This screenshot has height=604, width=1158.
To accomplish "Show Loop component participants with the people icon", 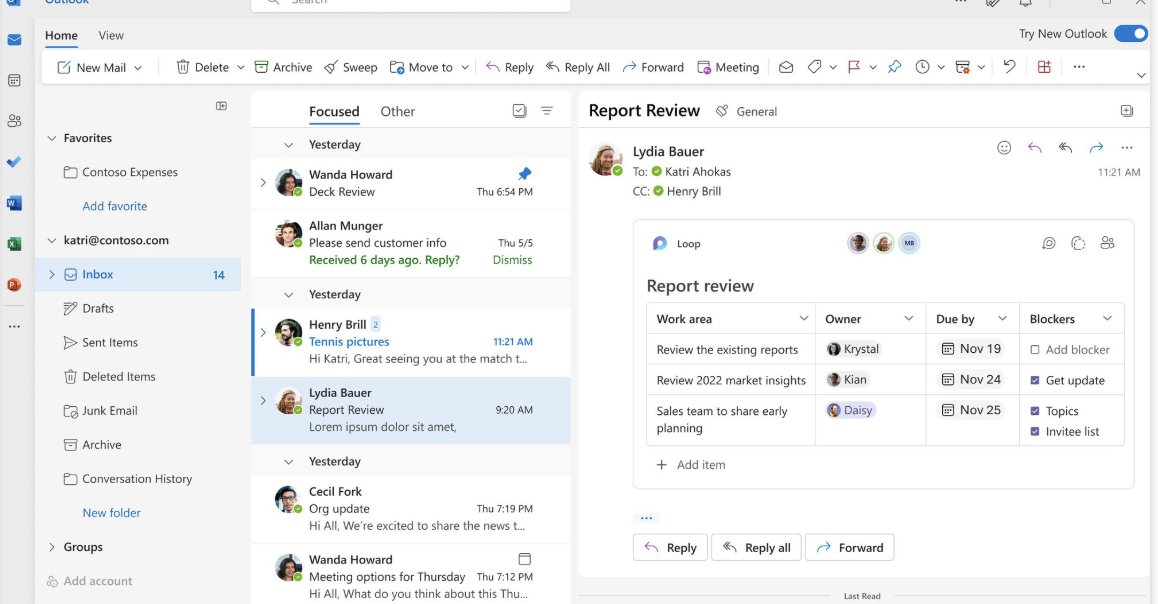I will [1107, 242].
